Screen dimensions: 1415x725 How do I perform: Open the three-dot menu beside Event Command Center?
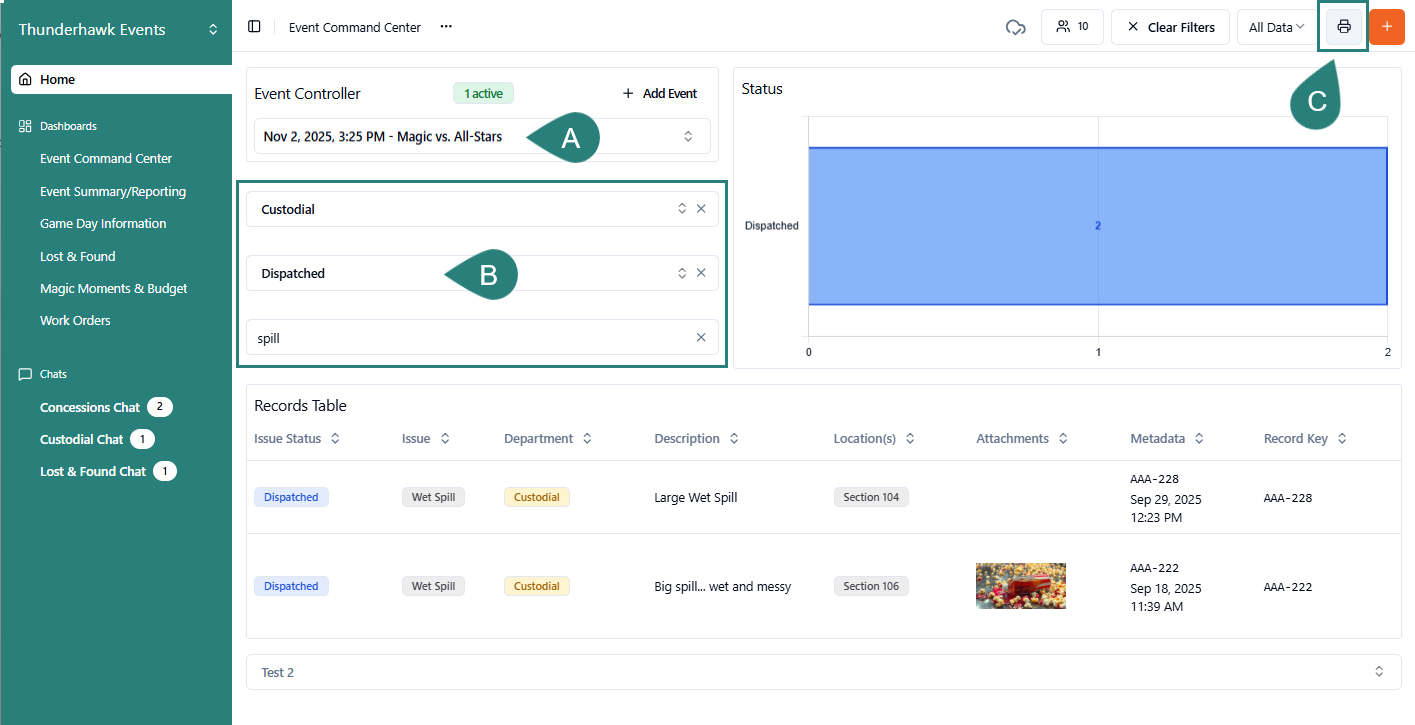coord(446,27)
